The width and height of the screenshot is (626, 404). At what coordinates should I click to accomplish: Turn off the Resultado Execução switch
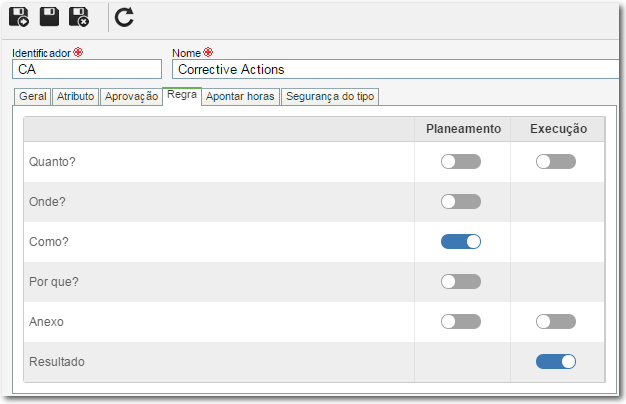point(556,362)
